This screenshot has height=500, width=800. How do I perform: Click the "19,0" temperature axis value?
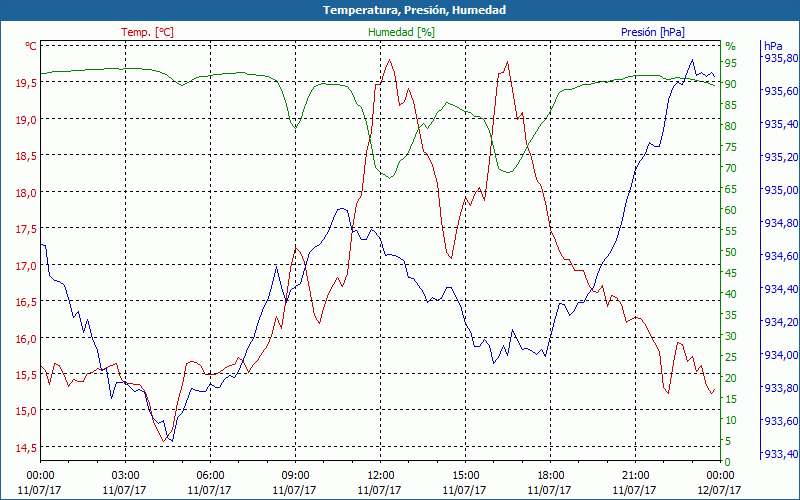pyautogui.click(x=26, y=119)
